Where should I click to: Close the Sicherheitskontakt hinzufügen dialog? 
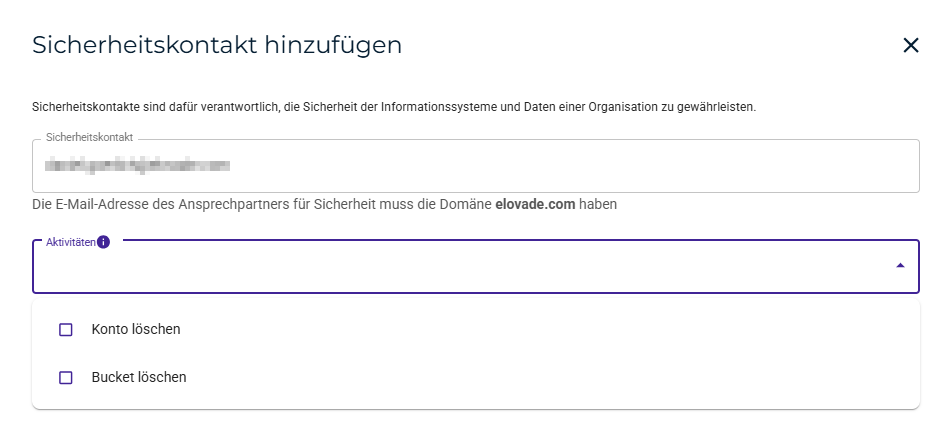click(910, 45)
